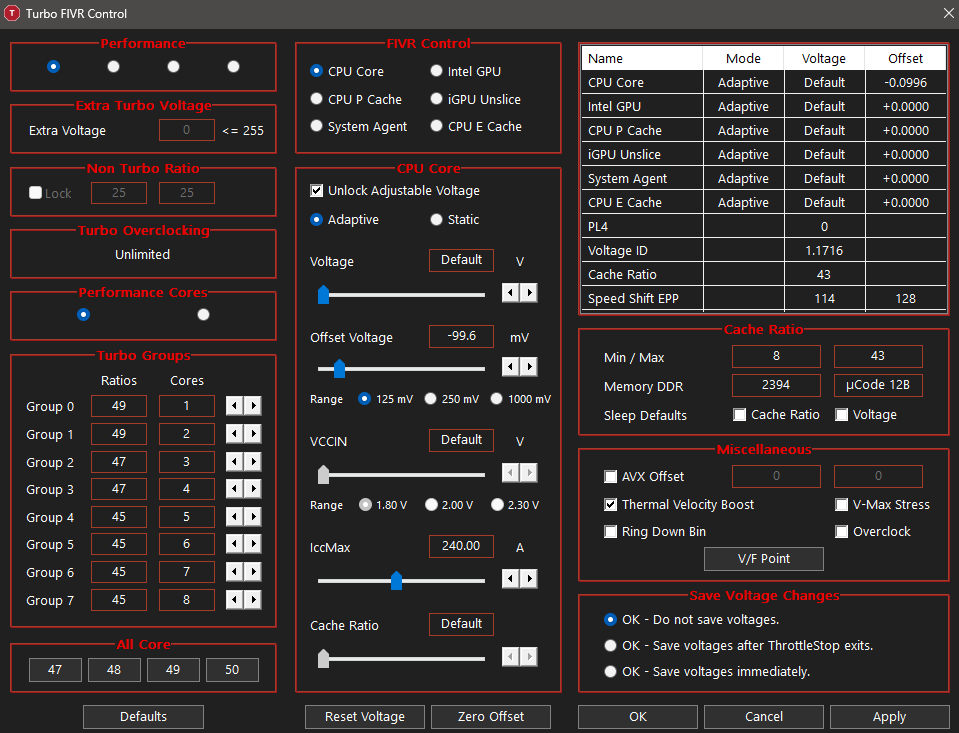Screen dimensions: 959x733
Task: Click the Cache Ratio Max field
Action: [878, 356]
